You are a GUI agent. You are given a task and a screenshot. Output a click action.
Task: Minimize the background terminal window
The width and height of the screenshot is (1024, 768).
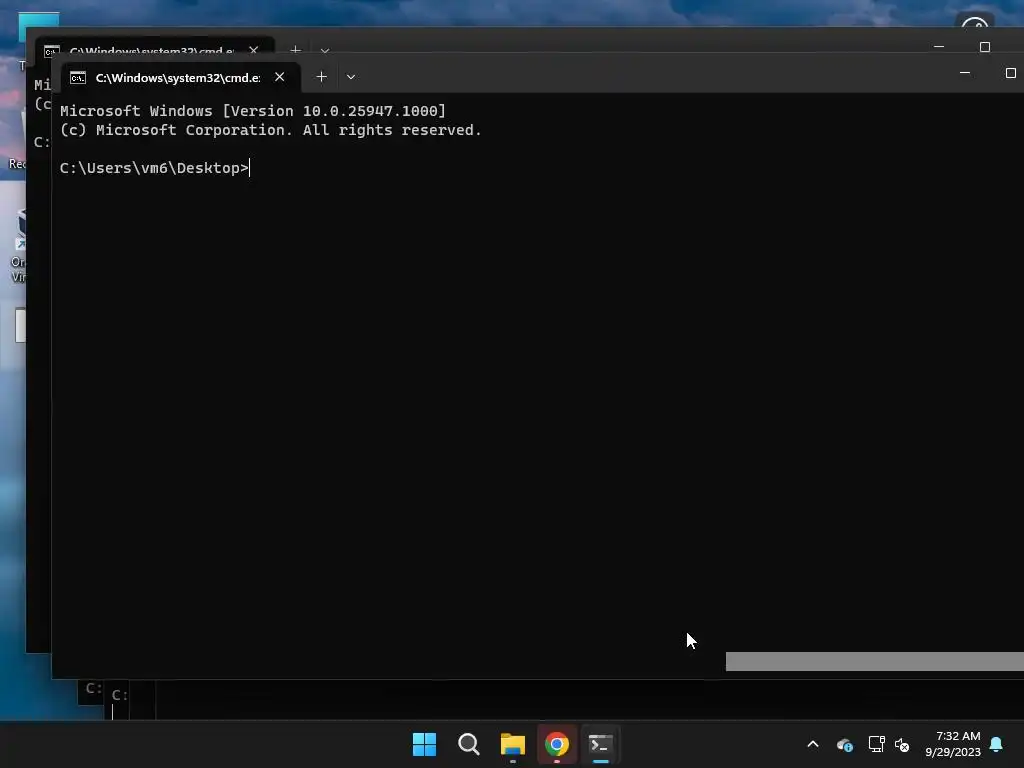point(939,47)
